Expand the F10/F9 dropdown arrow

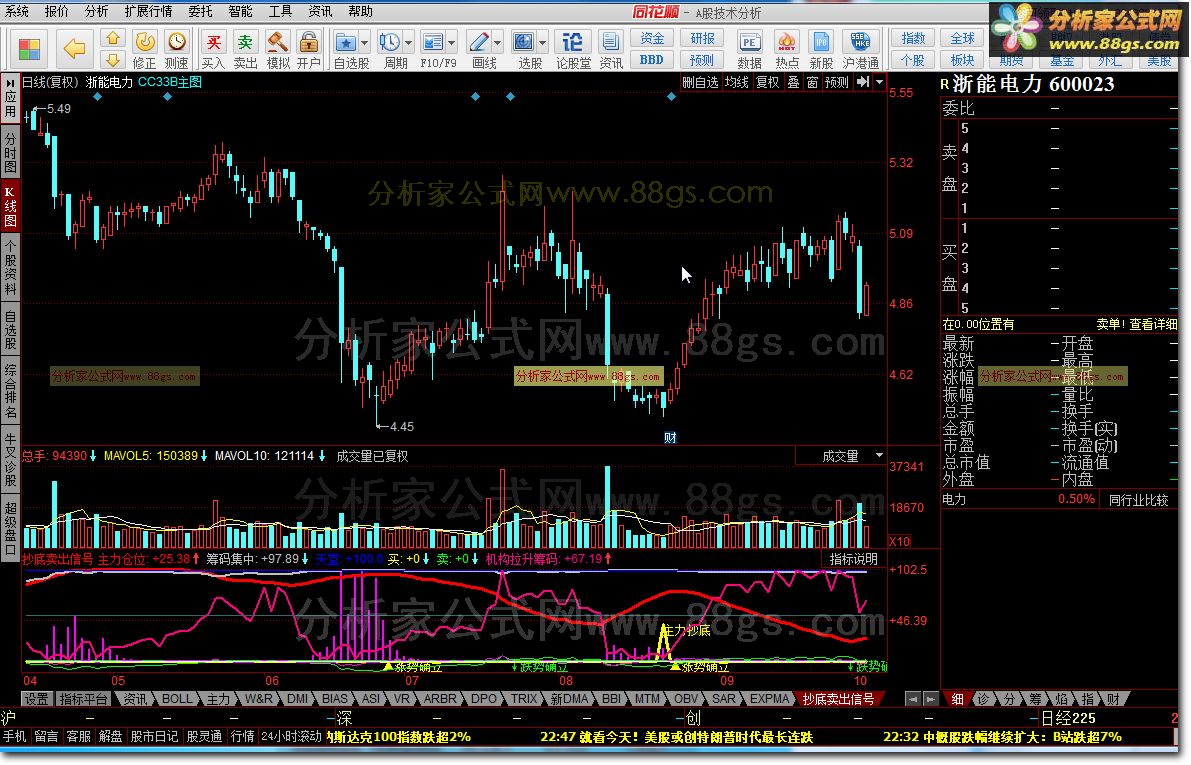coord(452,43)
